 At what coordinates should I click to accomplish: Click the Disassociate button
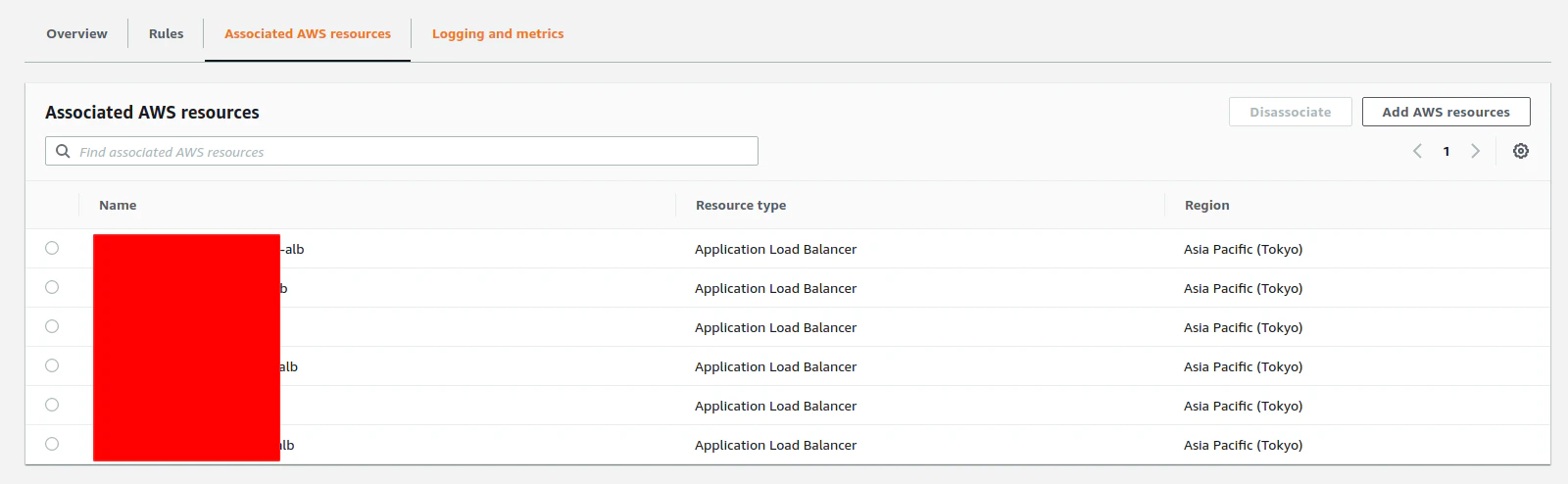pos(1290,112)
